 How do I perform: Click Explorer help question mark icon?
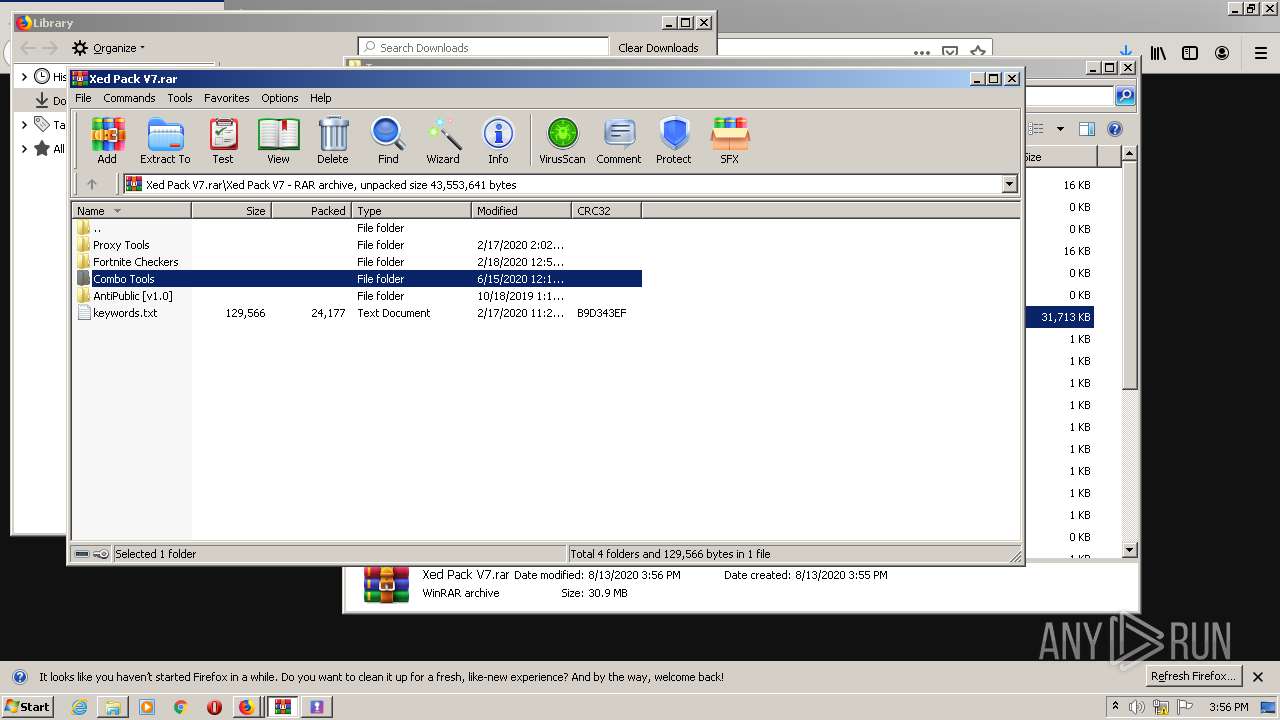[x=1115, y=129]
